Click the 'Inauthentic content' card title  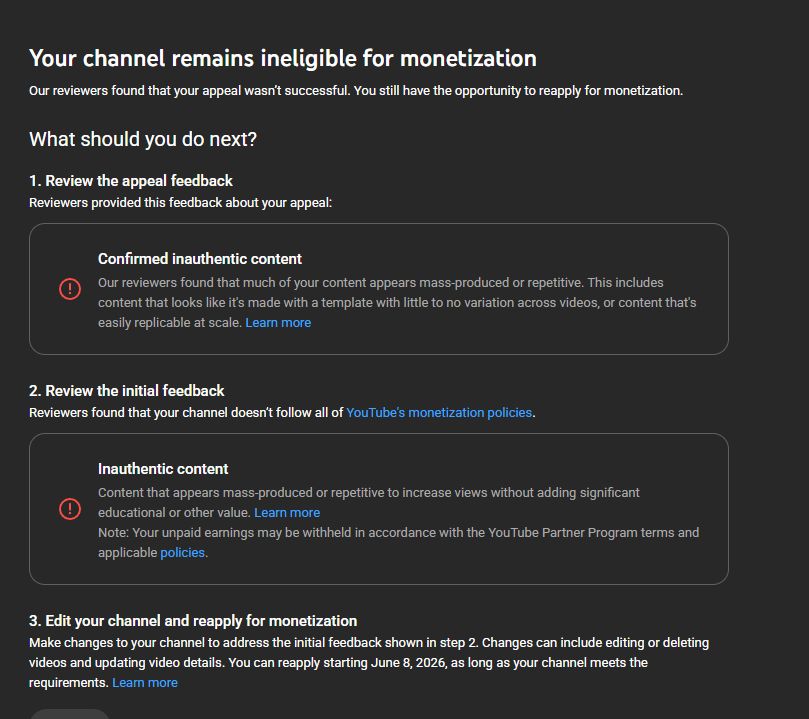(x=163, y=469)
